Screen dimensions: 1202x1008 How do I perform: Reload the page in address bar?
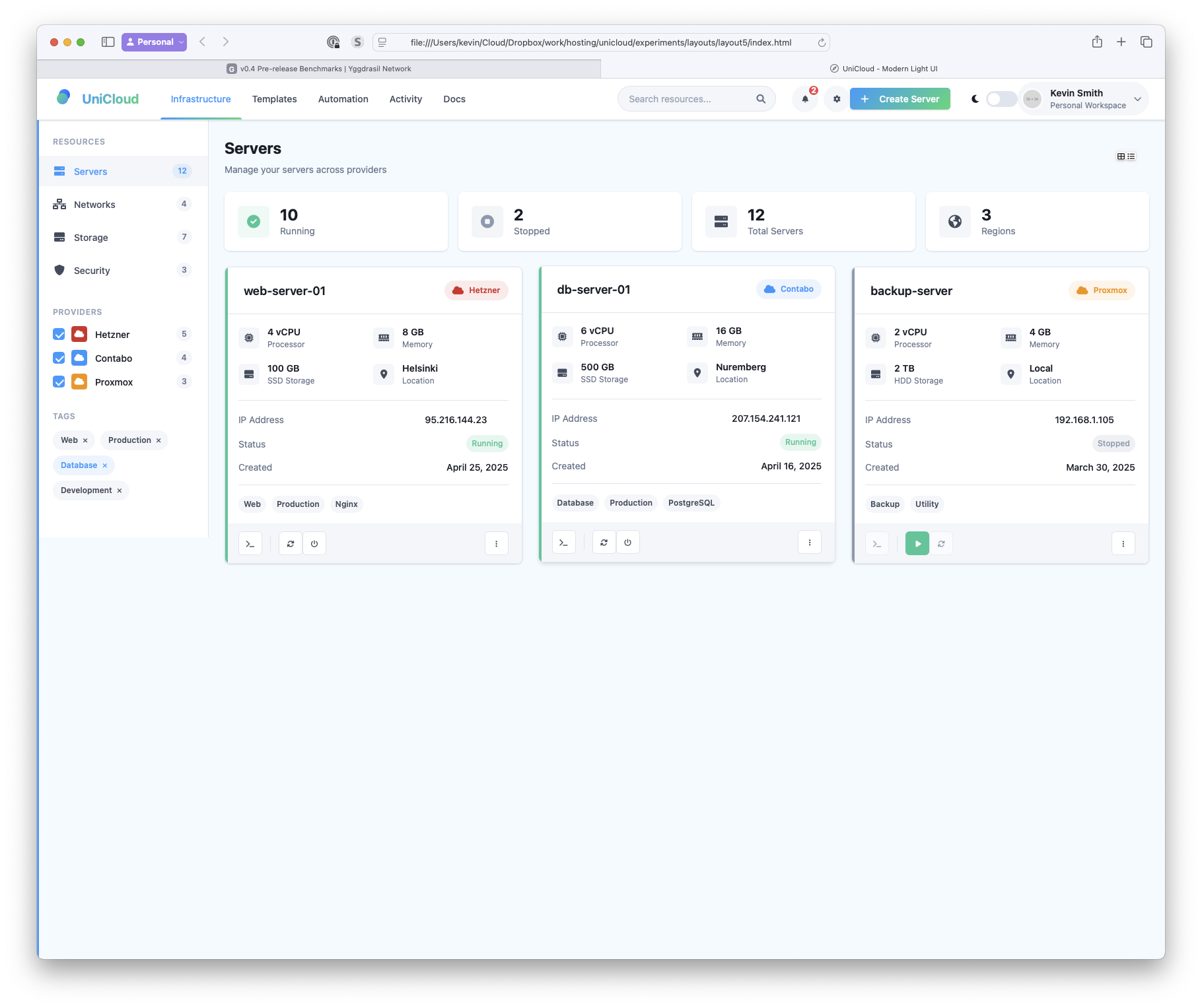point(822,42)
